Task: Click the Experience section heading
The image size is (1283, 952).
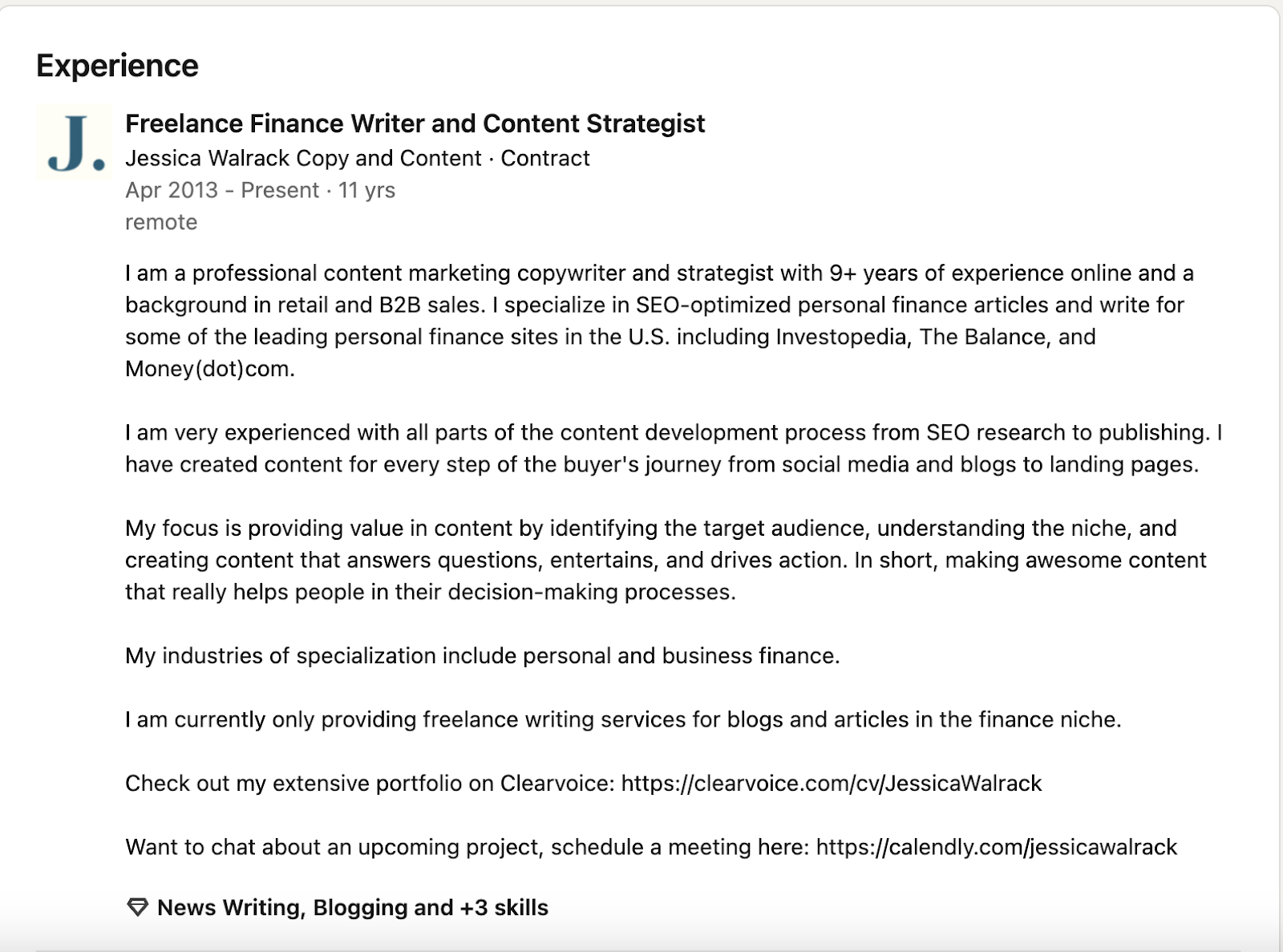Action: [x=117, y=66]
